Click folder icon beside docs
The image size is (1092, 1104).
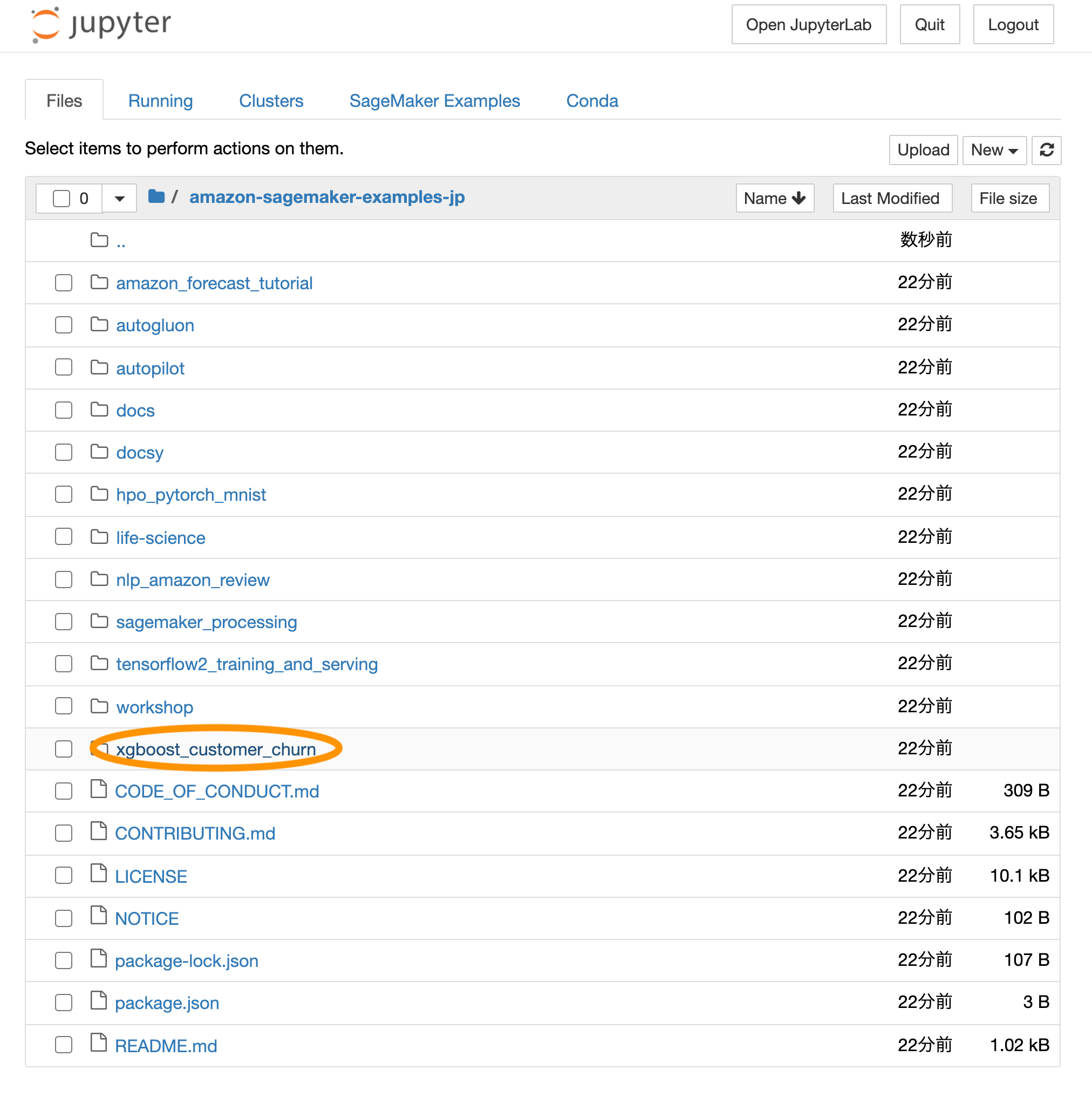tap(99, 410)
